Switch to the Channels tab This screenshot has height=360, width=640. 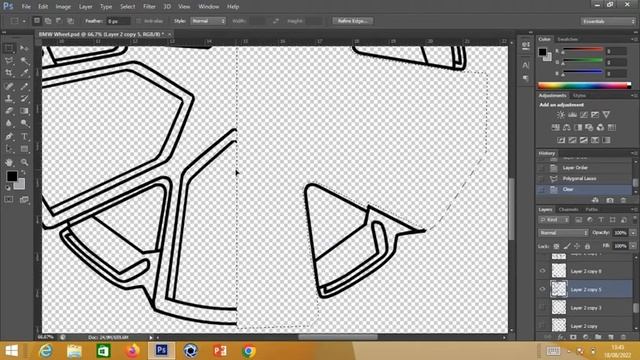click(x=569, y=209)
